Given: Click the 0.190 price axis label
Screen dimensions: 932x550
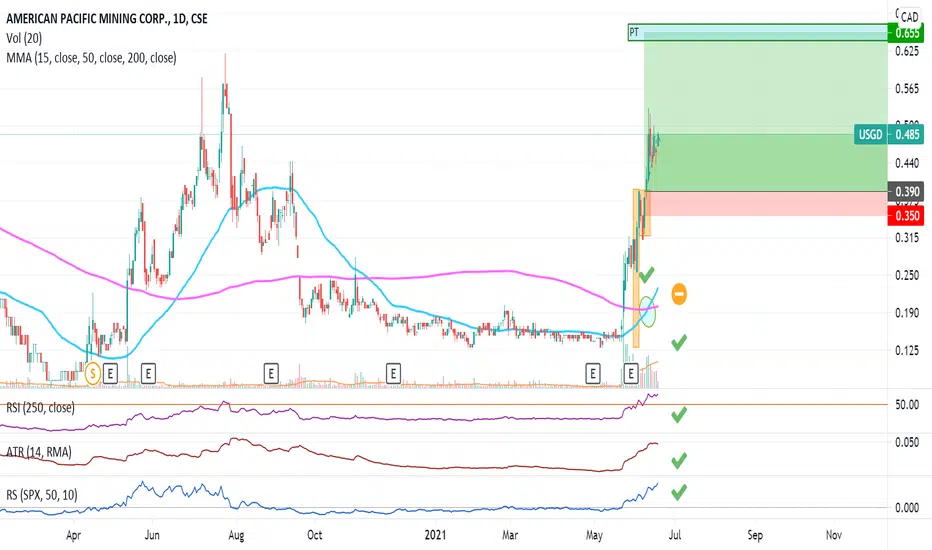Looking at the screenshot, I should click(907, 313).
